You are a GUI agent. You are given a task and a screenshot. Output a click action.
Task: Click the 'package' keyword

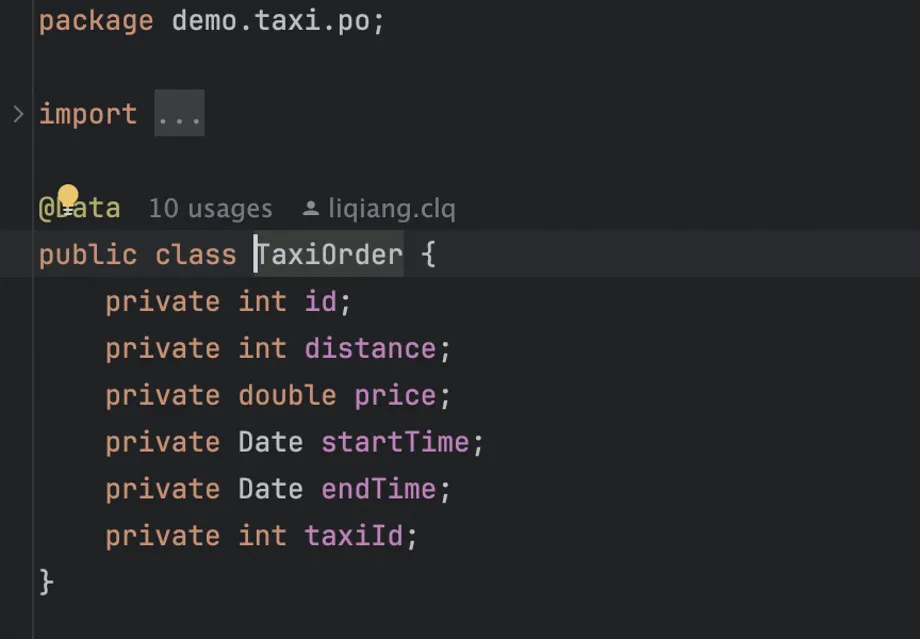[x=96, y=22]
